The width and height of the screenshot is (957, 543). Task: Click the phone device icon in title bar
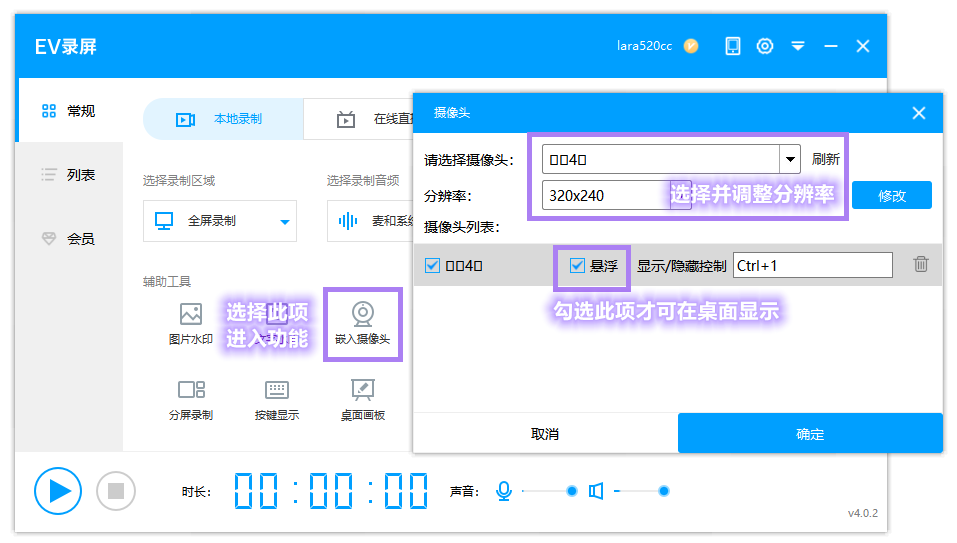point(733,46)
